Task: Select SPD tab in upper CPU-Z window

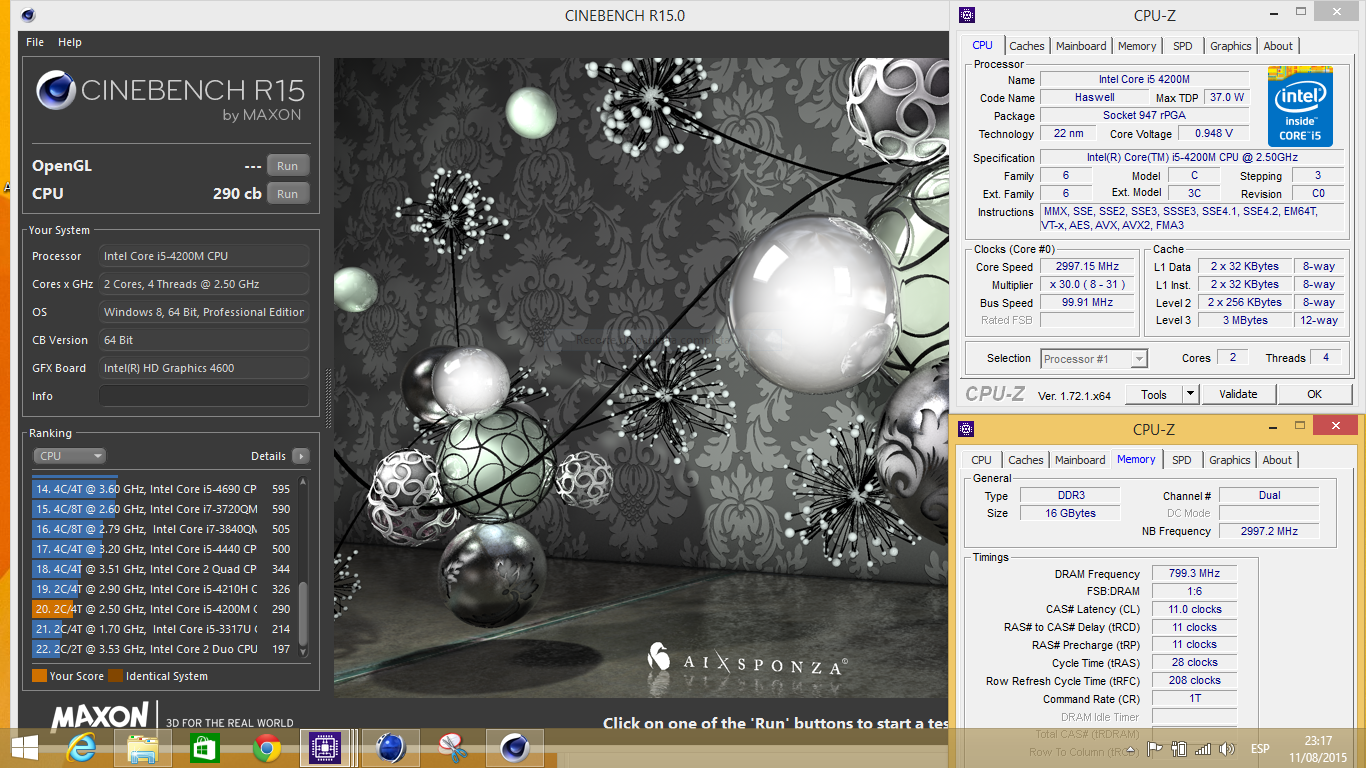Action: tap(1183, 46)
